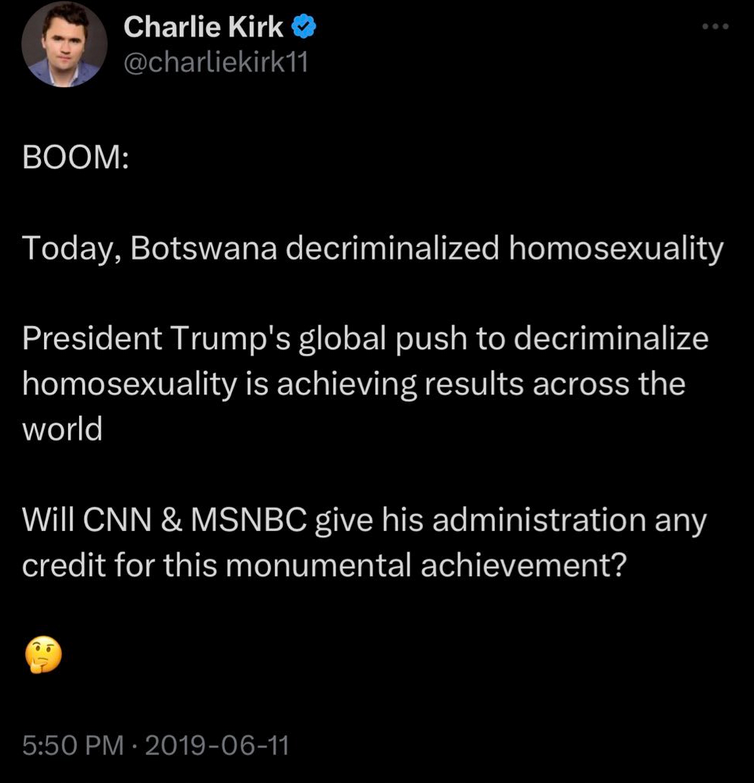
Task: Click the words "decriminalized homosexuality" in second line
Action: pyautogui.click(x=504, y=249)
